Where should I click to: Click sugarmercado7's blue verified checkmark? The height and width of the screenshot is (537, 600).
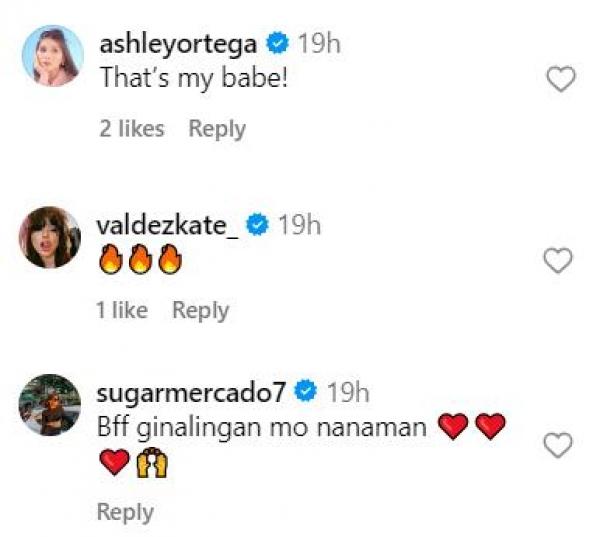pyautogui.click(x=308, y=391)
